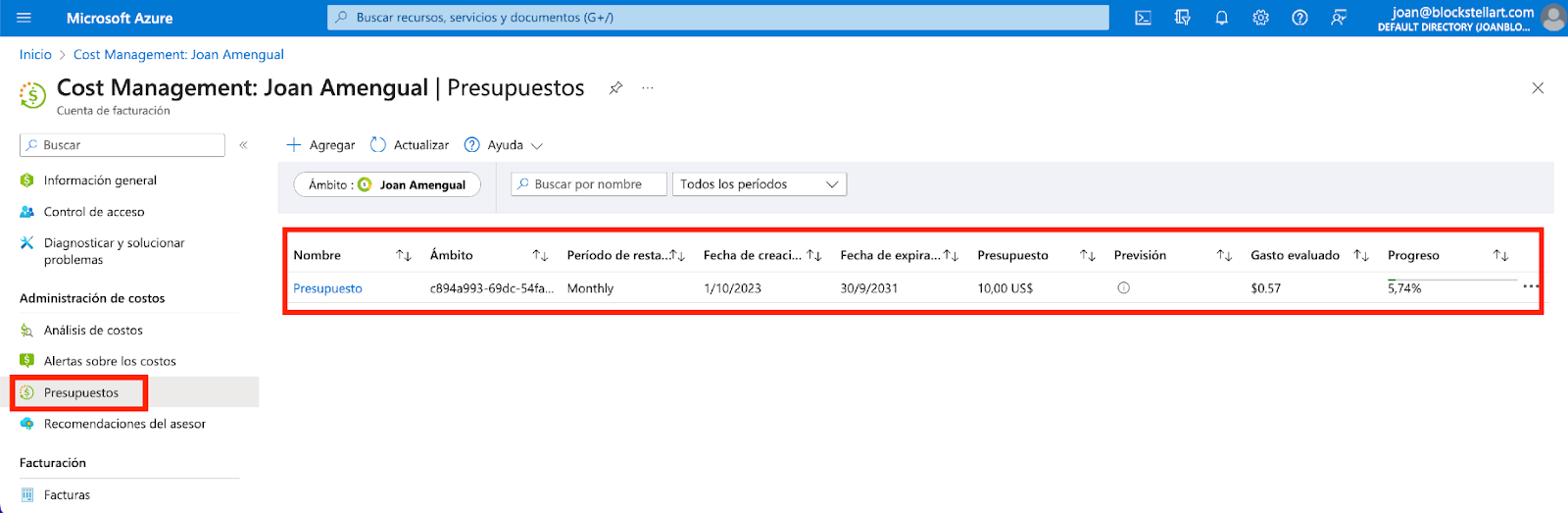Expand the Ayuda dropdown
1568x513 pixels.
[x=504, y=145]
